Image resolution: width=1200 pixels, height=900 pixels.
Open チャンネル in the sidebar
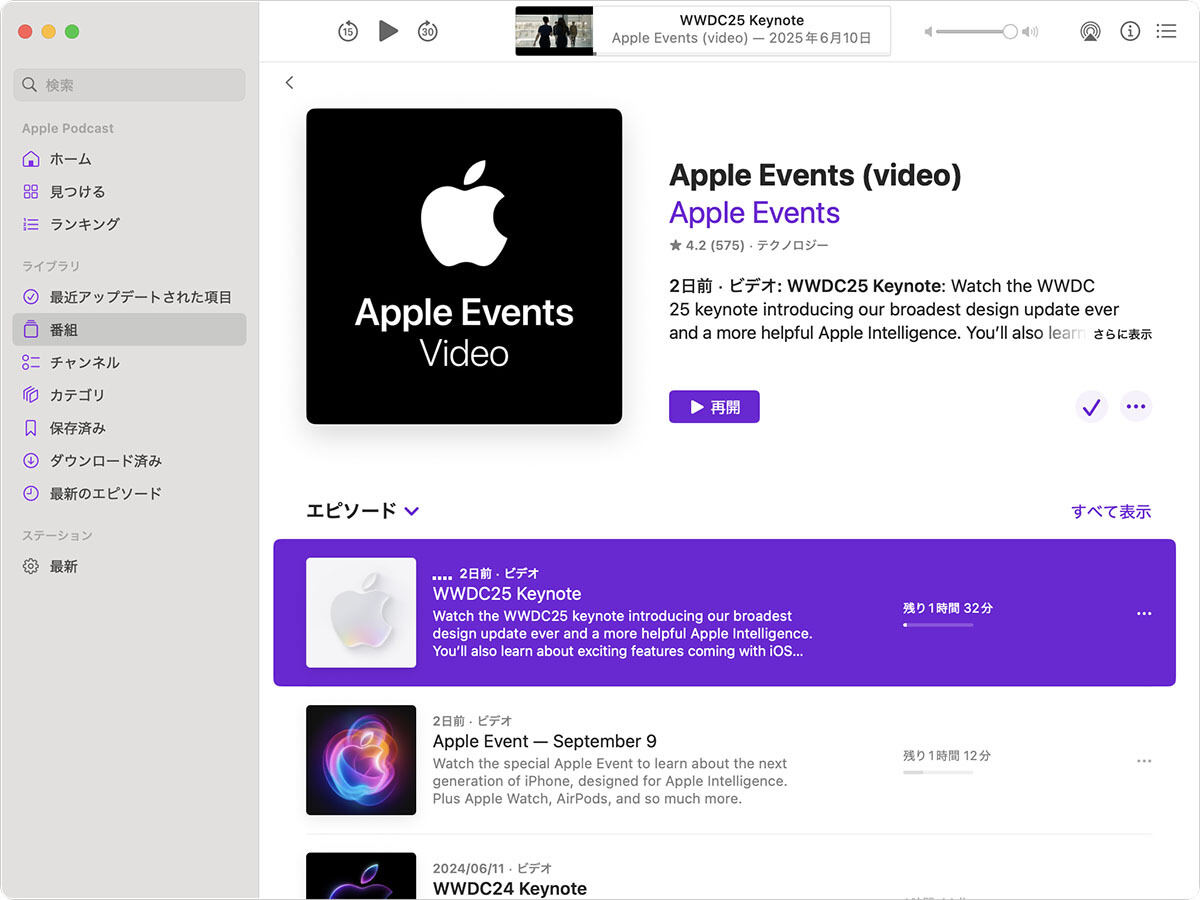pos(129,362)
